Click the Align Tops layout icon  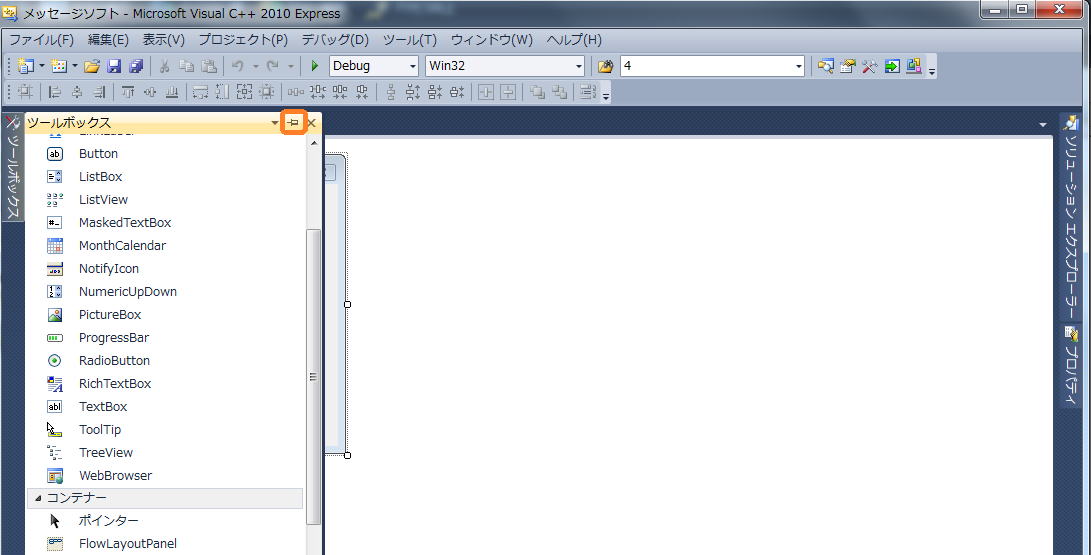(128, 92)
